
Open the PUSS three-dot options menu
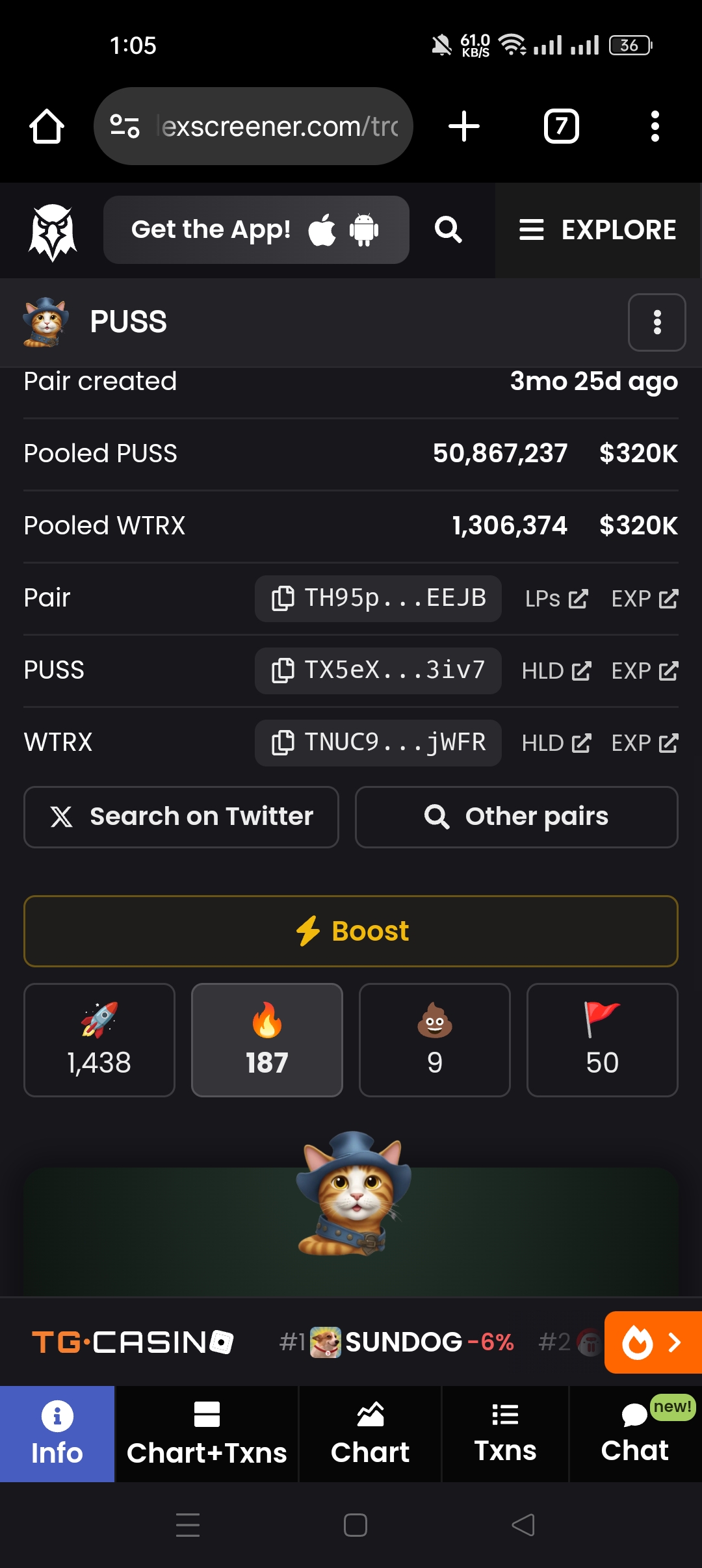(x=656, y=322)
